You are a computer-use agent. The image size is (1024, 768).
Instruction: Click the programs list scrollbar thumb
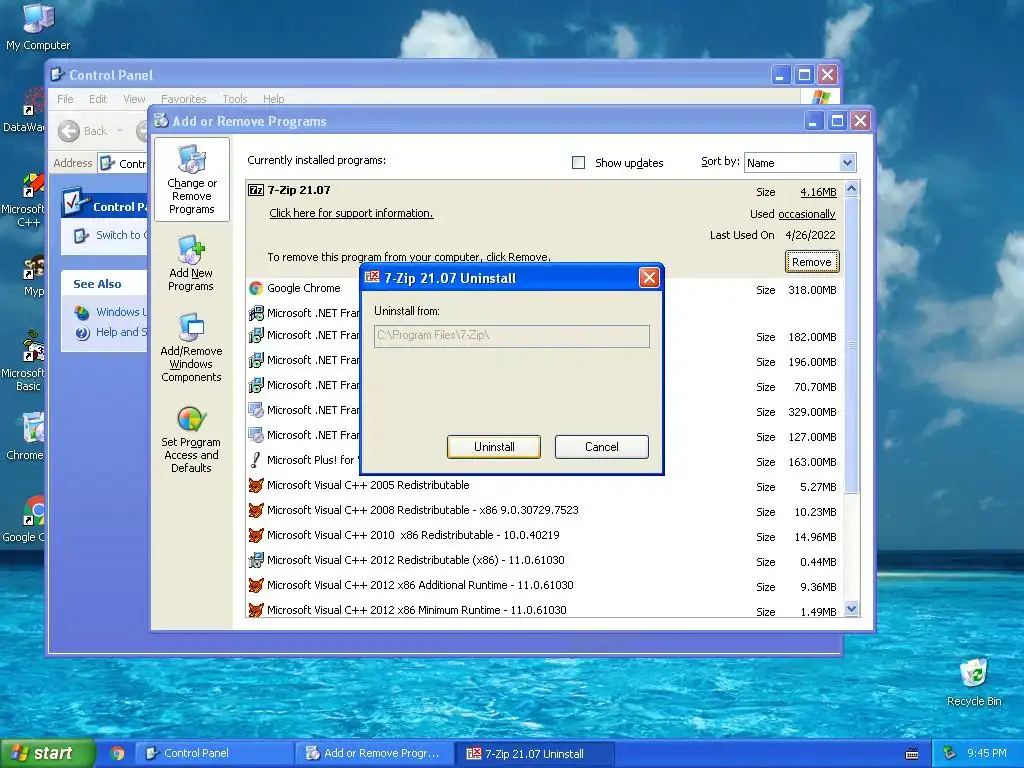pyautogui.click(x=852, y=344)
